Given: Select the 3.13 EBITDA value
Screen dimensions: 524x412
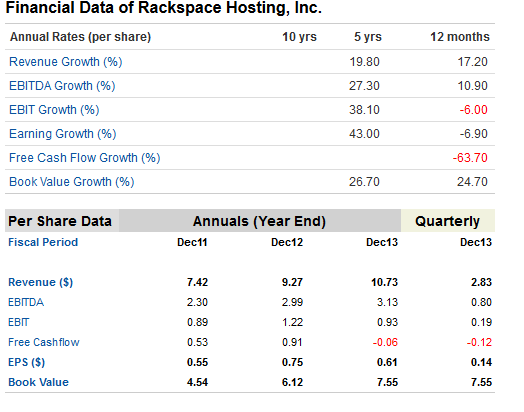Looking at the screenshot, I should click(x=387, y=302).
